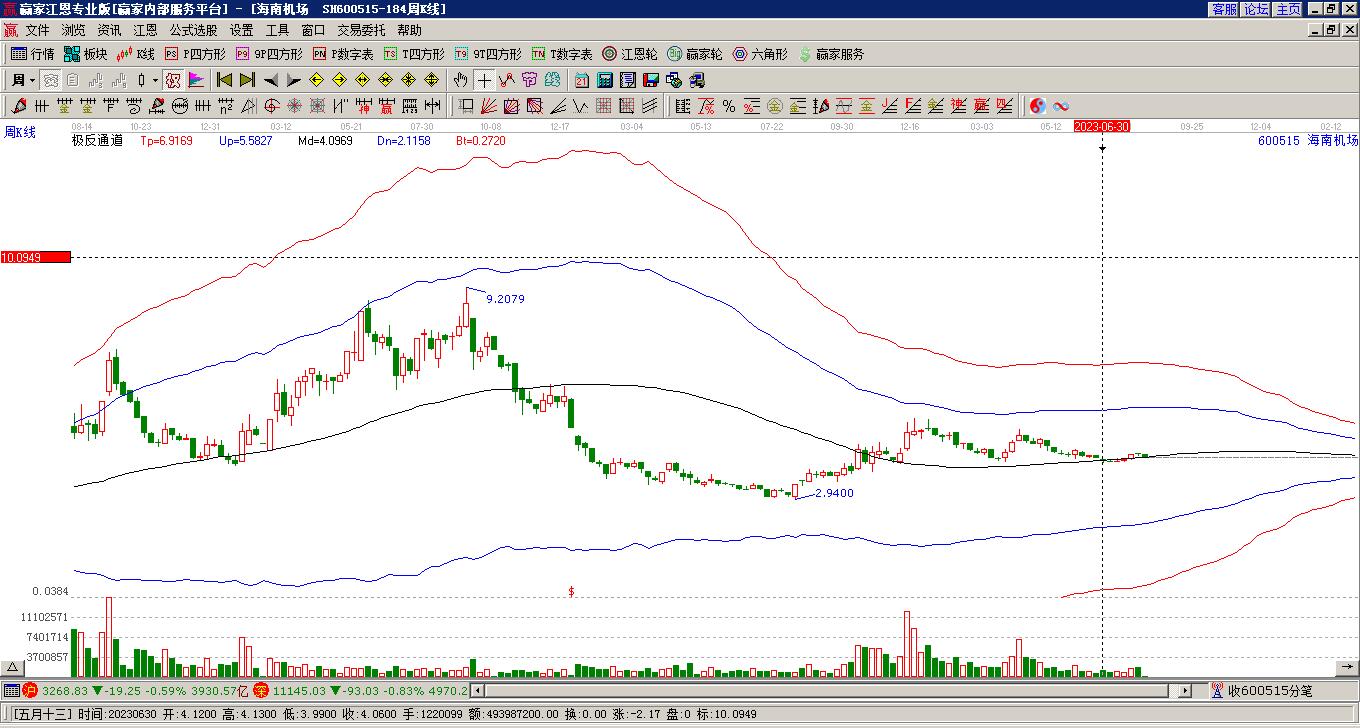This screenshot has width=1360, height=728.
Task: Click the zigzag wave line tool
Action: [580, 106]
